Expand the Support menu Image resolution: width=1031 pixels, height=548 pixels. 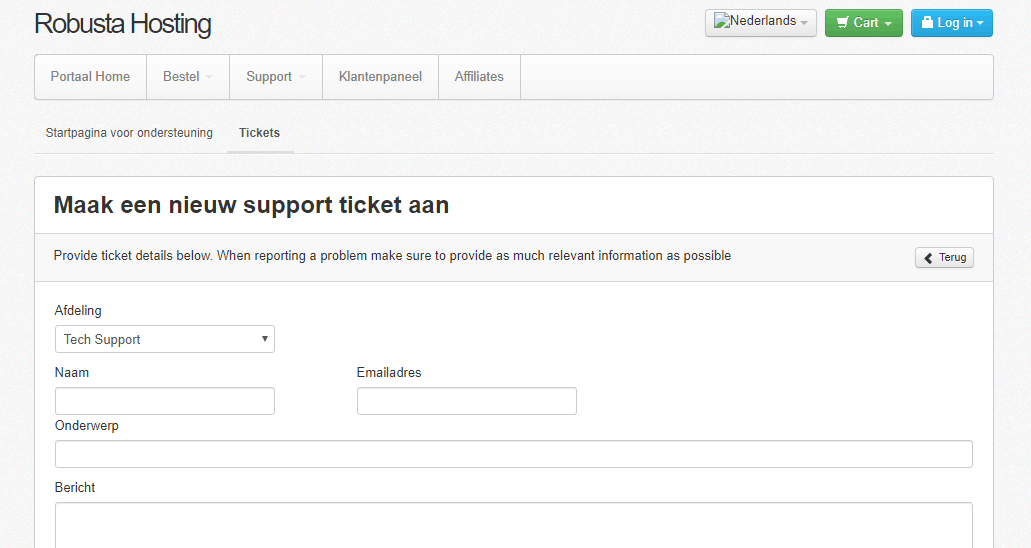coord(276,77)
